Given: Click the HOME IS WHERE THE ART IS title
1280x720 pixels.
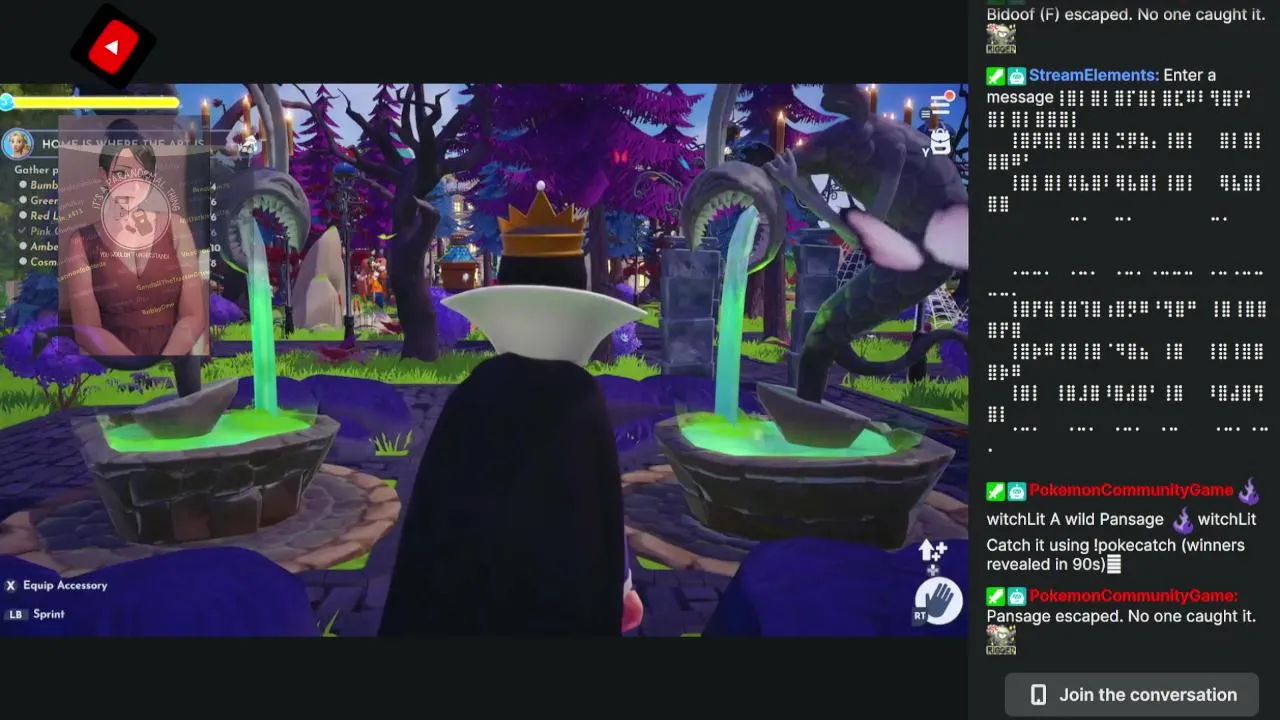Looking at the screenshot, I should (123, 144).
